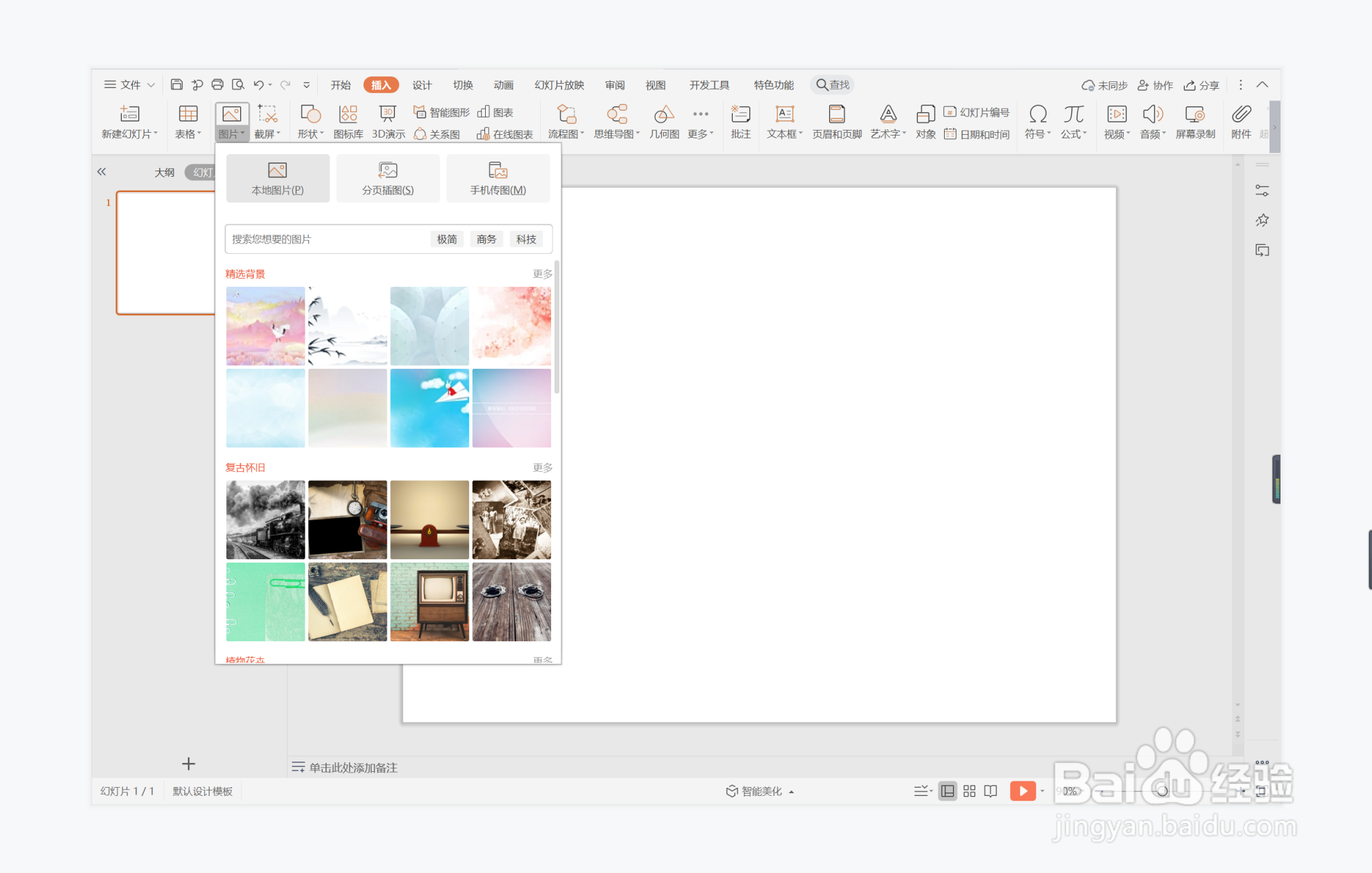
Task: Select the blue sky paper plane background
Action: [429, 408]
